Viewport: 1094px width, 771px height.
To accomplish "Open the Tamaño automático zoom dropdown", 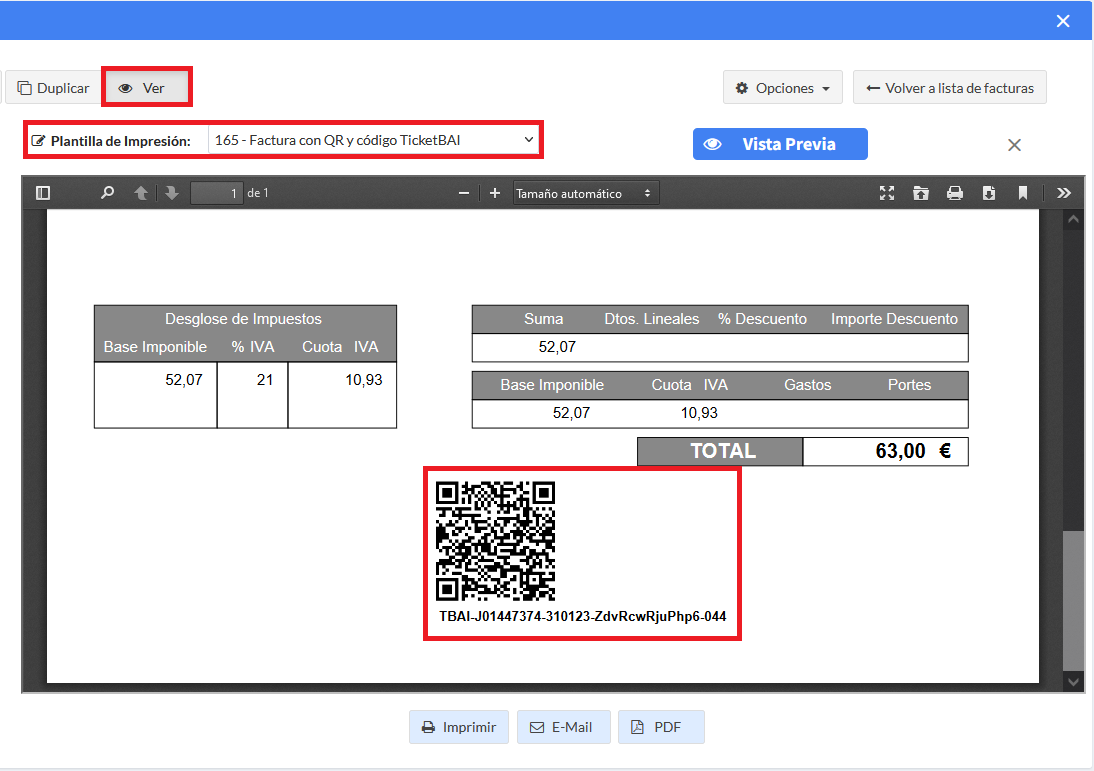I will click(x=585, y=193).
